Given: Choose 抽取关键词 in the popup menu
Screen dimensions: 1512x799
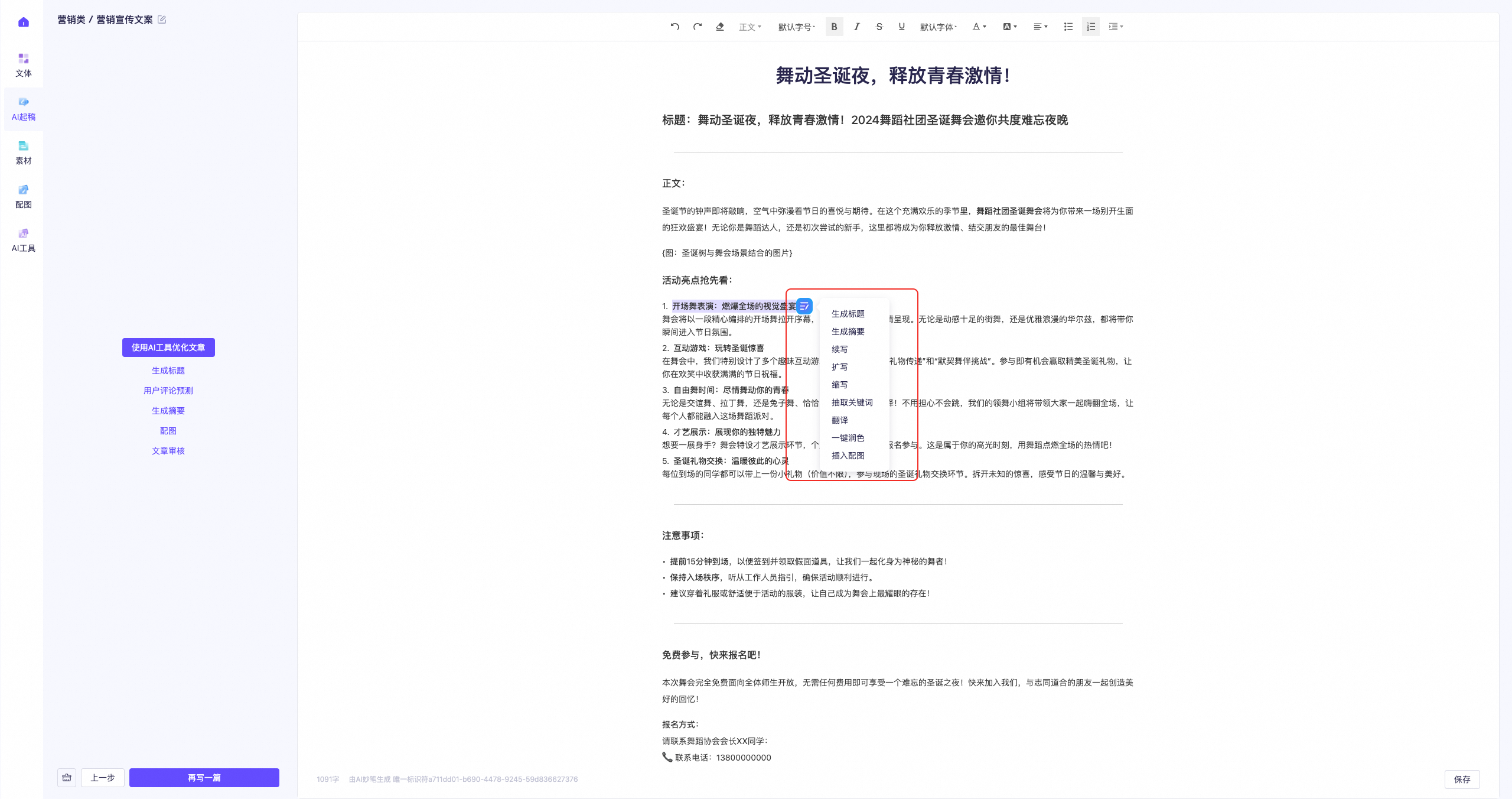Looking at the screenshot, I should [852, 402].
